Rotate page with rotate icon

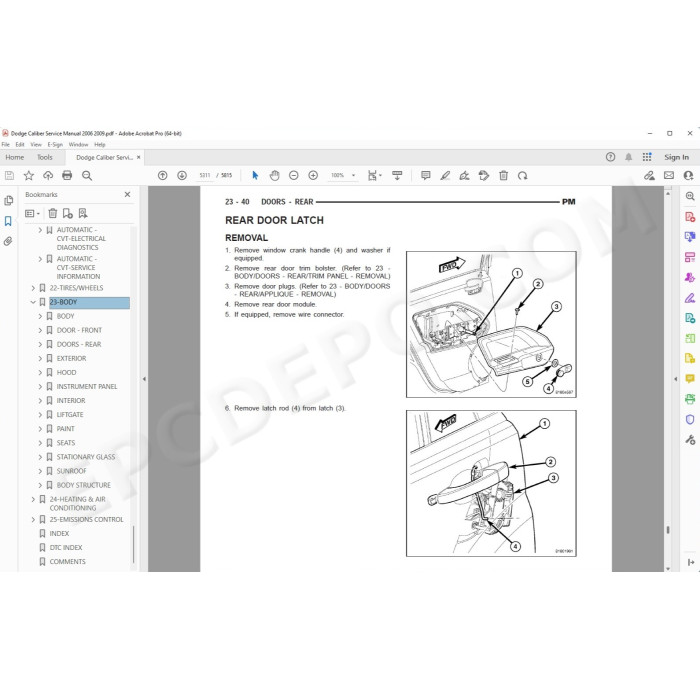[x=522, y=175]
